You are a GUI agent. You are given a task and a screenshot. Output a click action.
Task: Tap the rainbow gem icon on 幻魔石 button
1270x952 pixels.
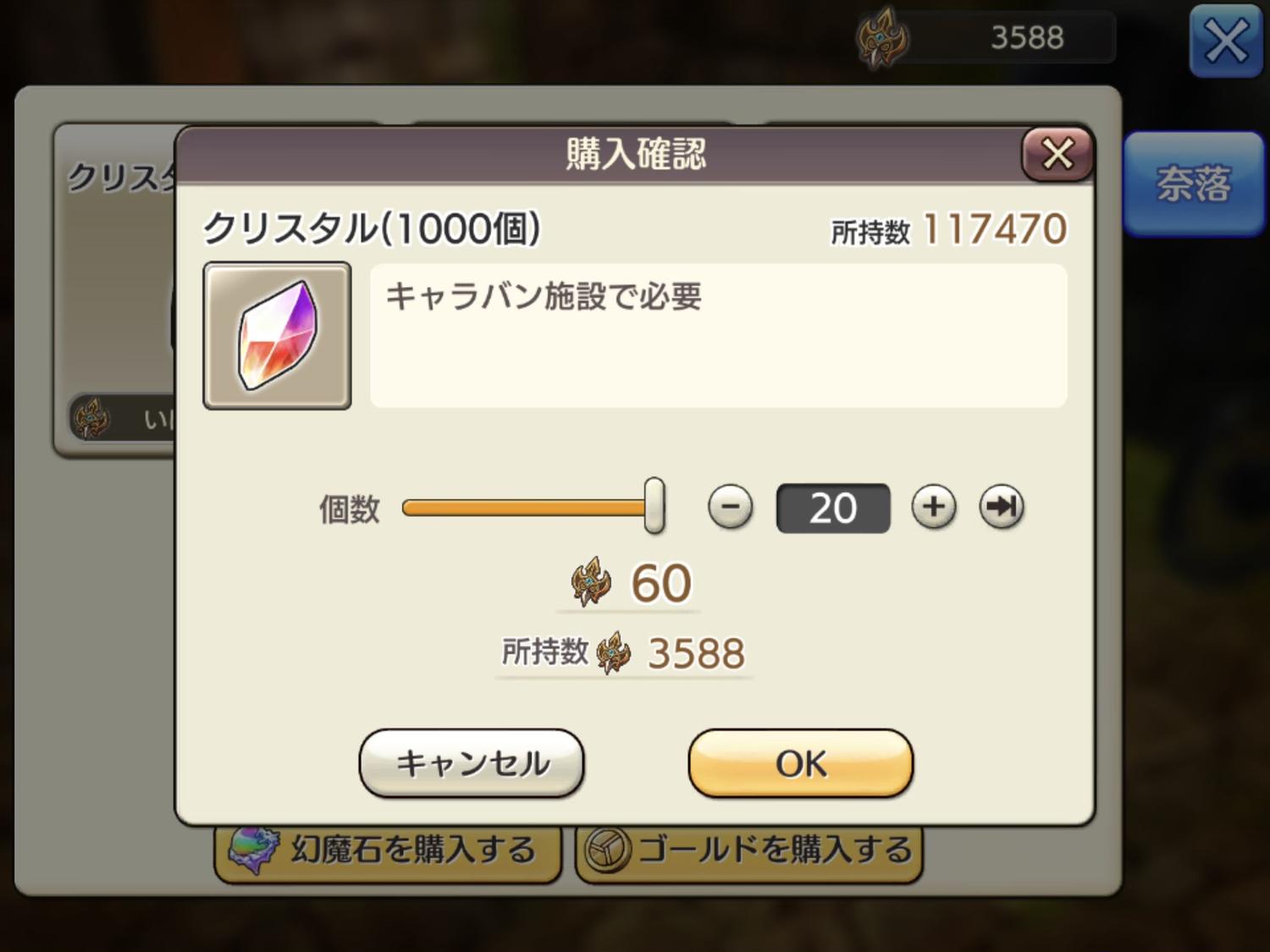coord(254,850)
